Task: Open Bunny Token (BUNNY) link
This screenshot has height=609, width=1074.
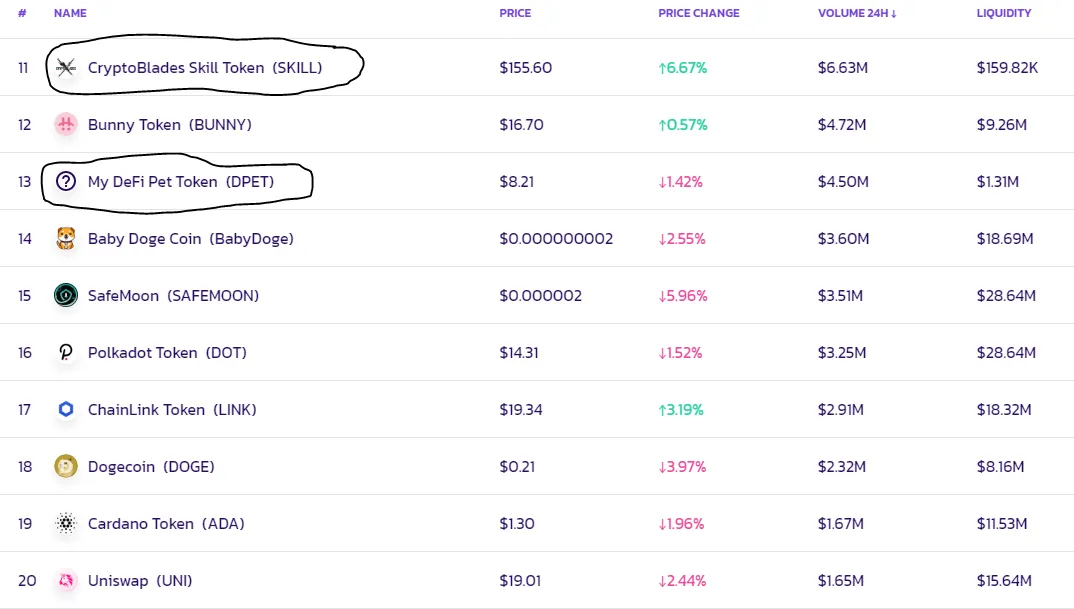Action: tap(170, 125)
